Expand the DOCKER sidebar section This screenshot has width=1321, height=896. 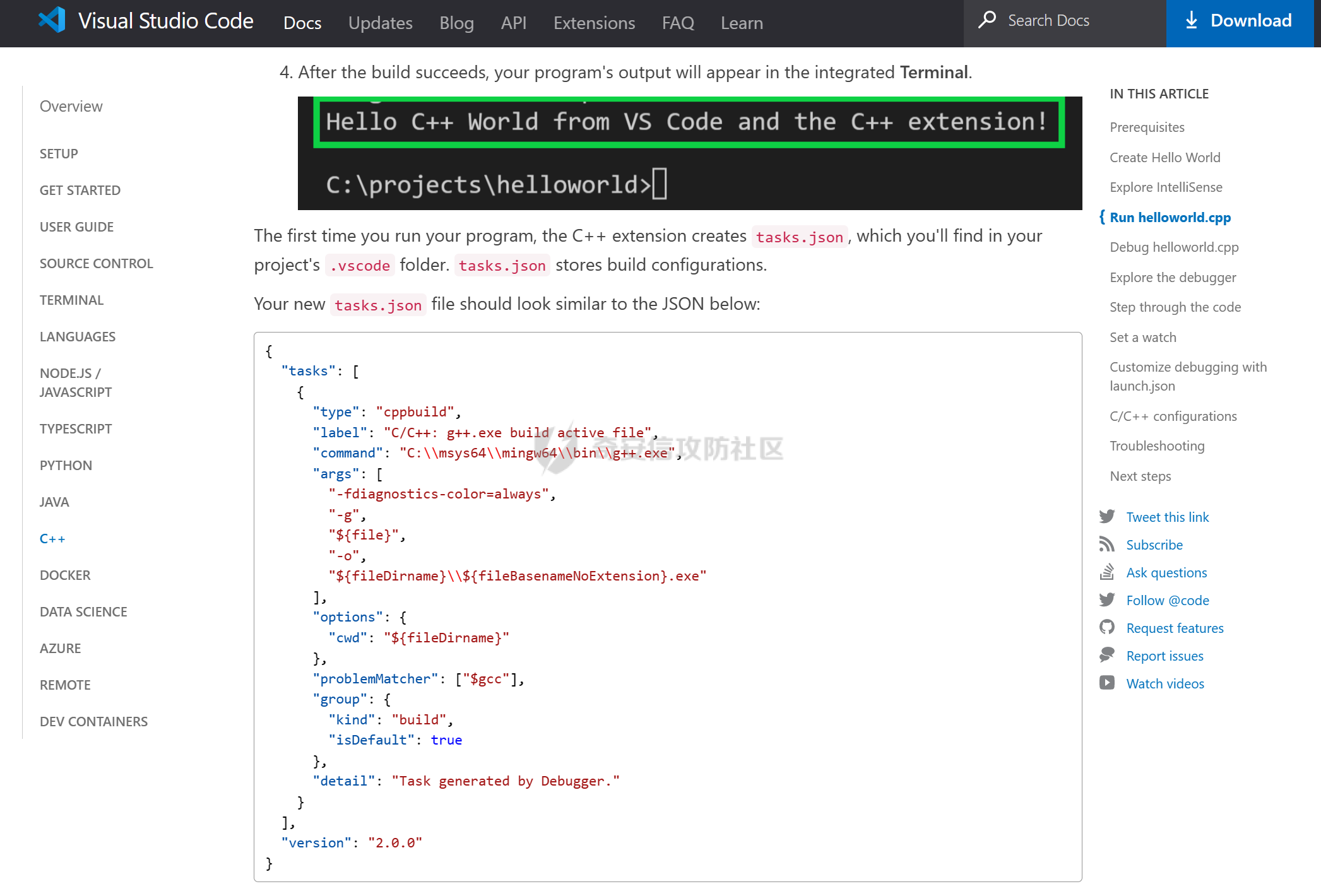click(65, 575)
